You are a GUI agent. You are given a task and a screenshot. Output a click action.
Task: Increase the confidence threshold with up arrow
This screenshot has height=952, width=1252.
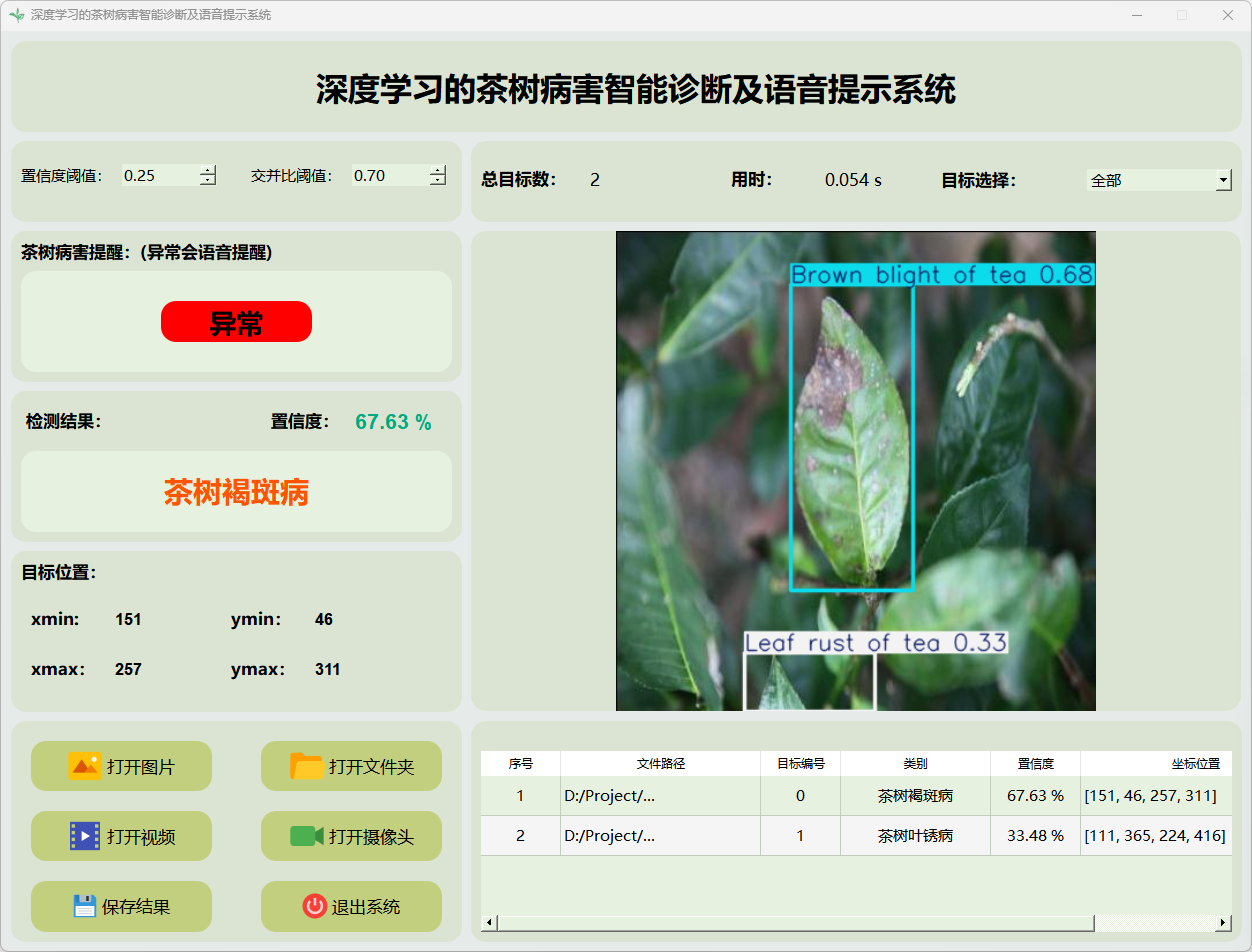208,170
